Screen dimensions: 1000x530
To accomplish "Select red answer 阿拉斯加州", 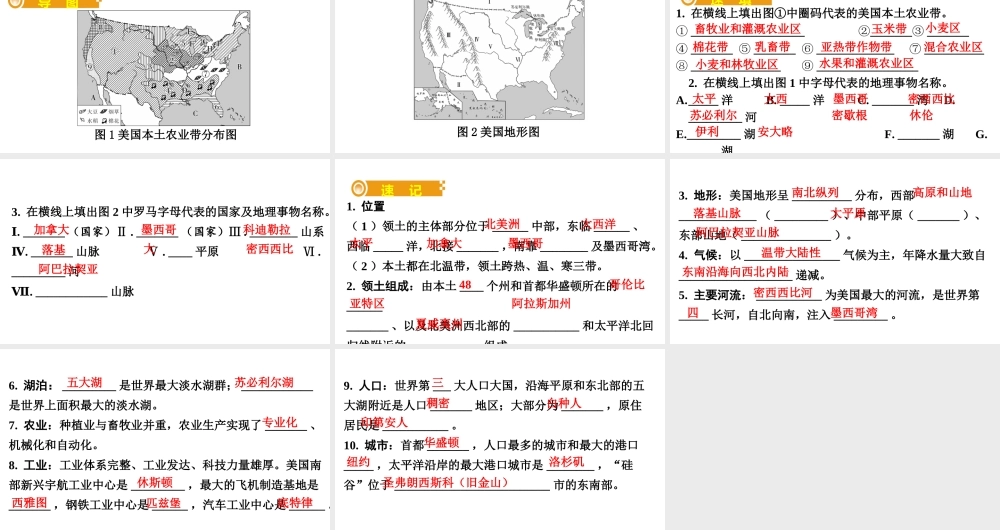I will (541, 304).
